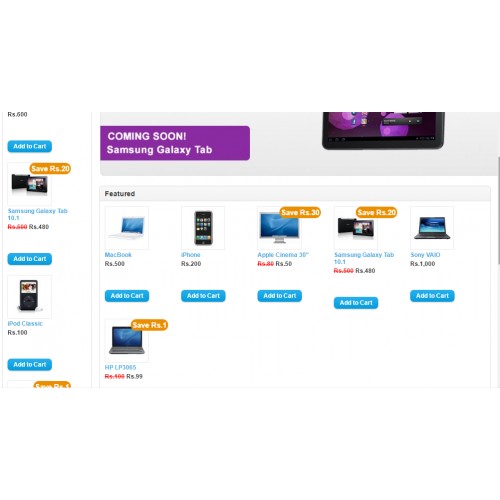This screenshot has width=500, height=500.
Task: Add Apple Cinema 30" to cart
Action: tap(279, 296)
